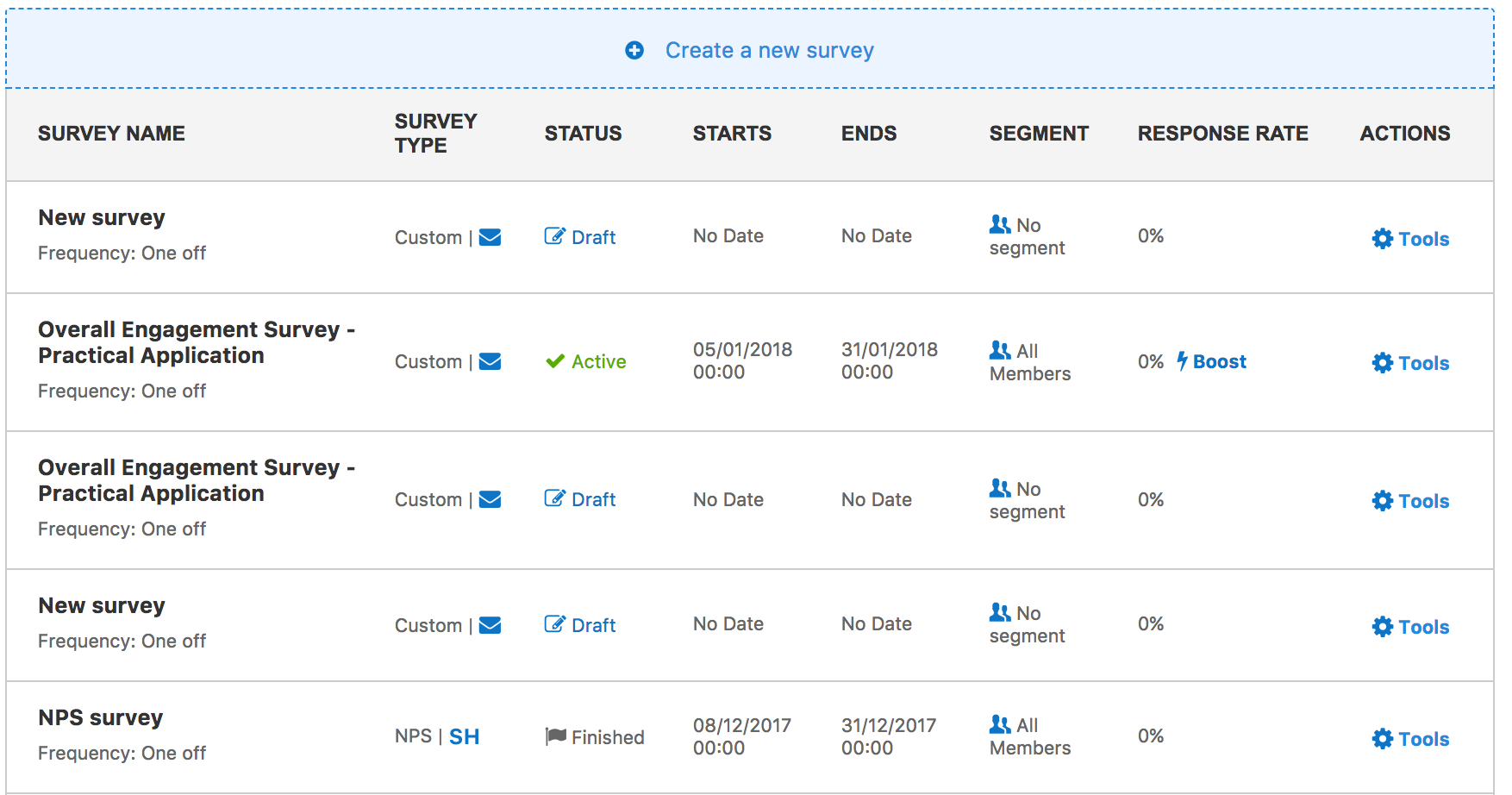This screenshot has width=1512, height=795.
Task: Click the RESPONSE RATE column header
Action: 1222,134
